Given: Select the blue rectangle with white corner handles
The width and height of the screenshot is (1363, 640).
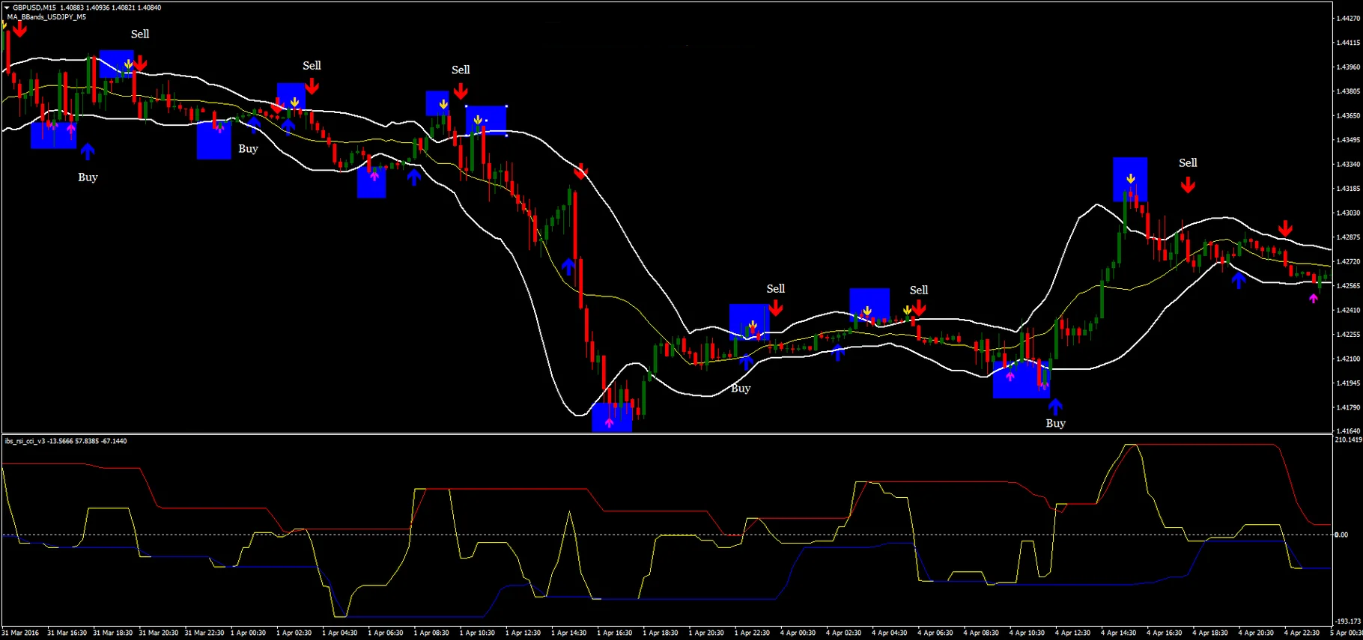Looking at the screenshot, I should 487,120.
